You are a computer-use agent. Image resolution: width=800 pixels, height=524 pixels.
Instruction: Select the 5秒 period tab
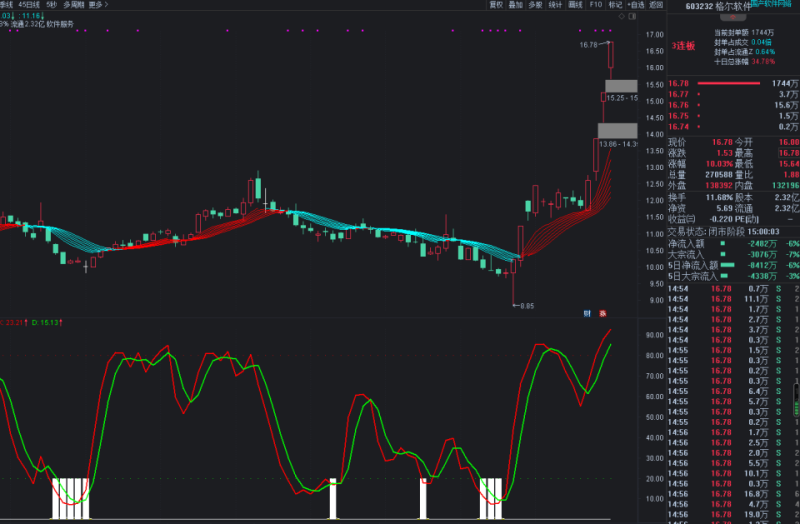click(x=51, y=5)
